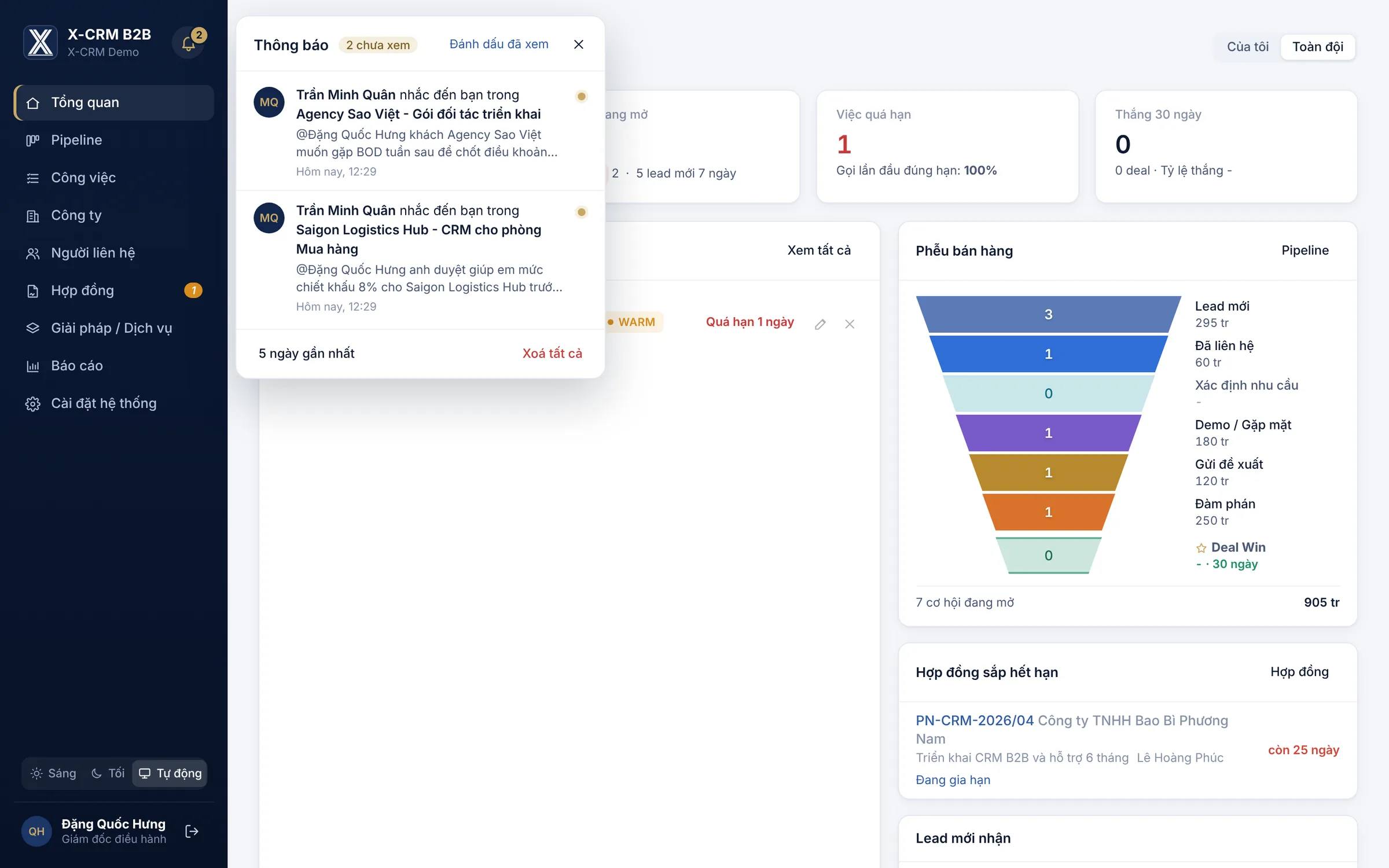The height and width of the screenshot is (868, 1389).
Task: Switch theme to Tối dark mode
Action: coord(108,773)
